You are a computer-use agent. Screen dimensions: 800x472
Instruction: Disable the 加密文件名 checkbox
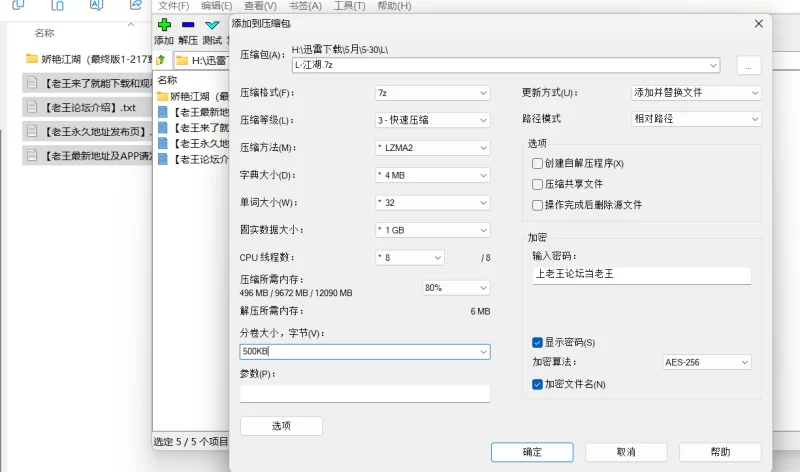[537, 384]
